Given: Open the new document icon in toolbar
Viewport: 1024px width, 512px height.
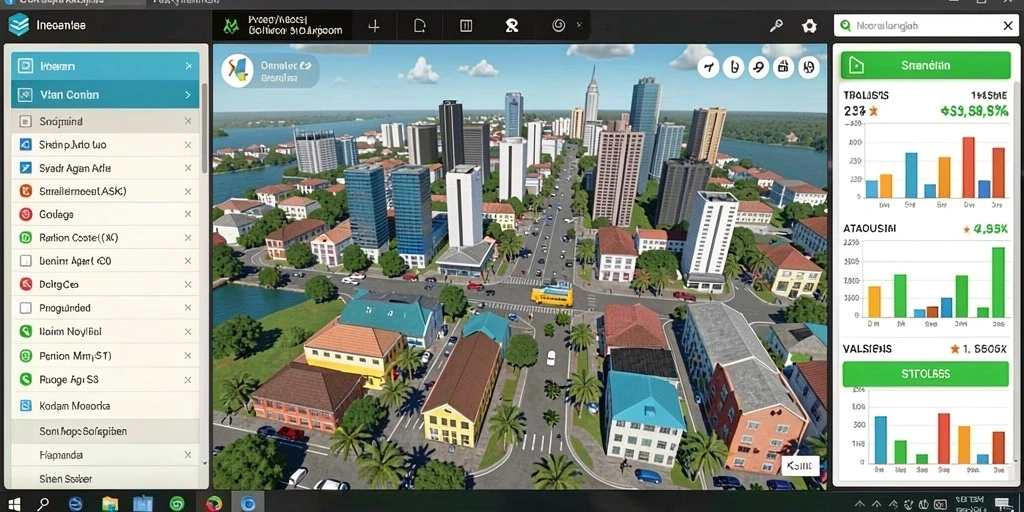Looking at the screenshot, I should point(420,26).
